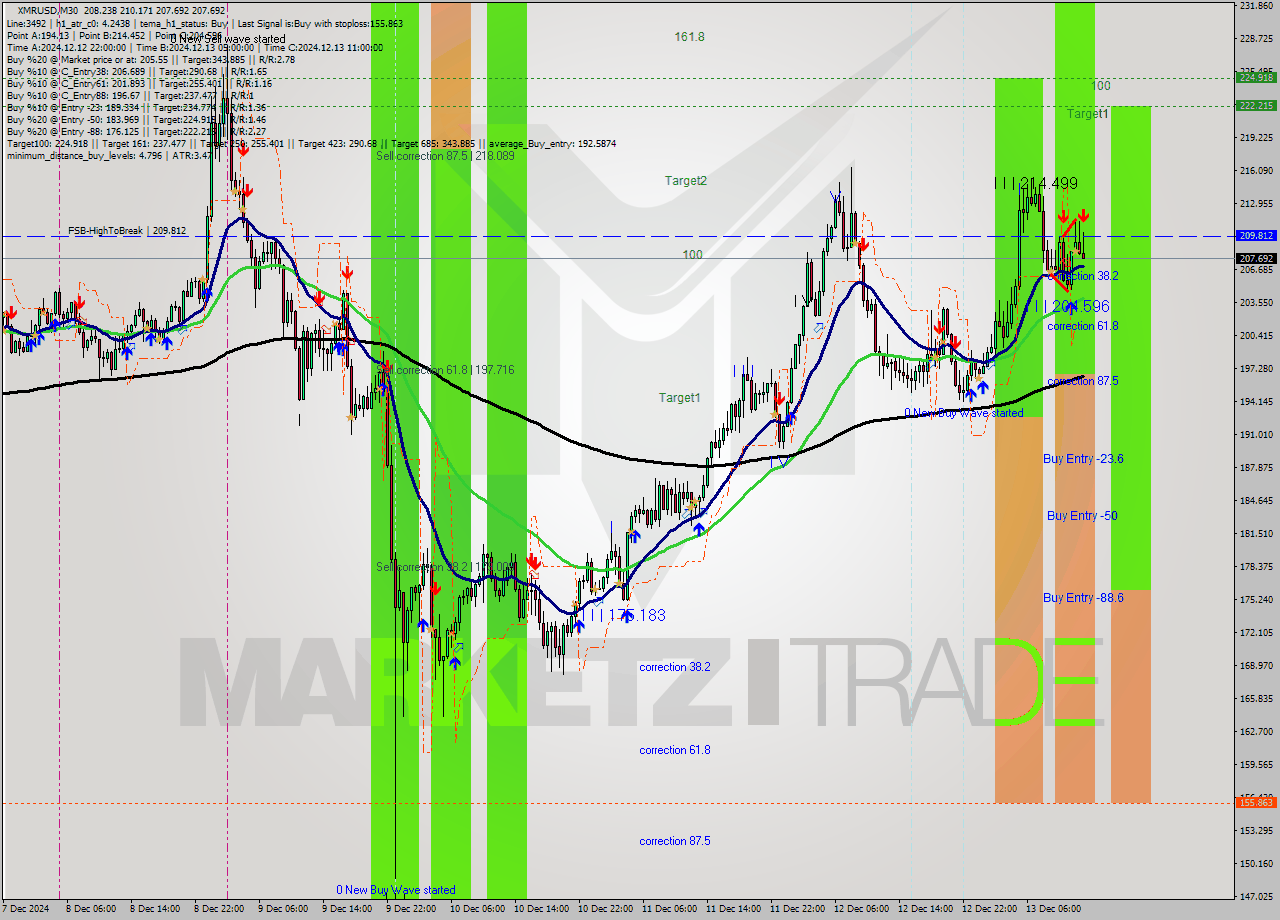The width and height of the screenshot is (1280, 920).
Task: Click the 'FSB-HighToBreak | 209.812' label
Action: 127,231
